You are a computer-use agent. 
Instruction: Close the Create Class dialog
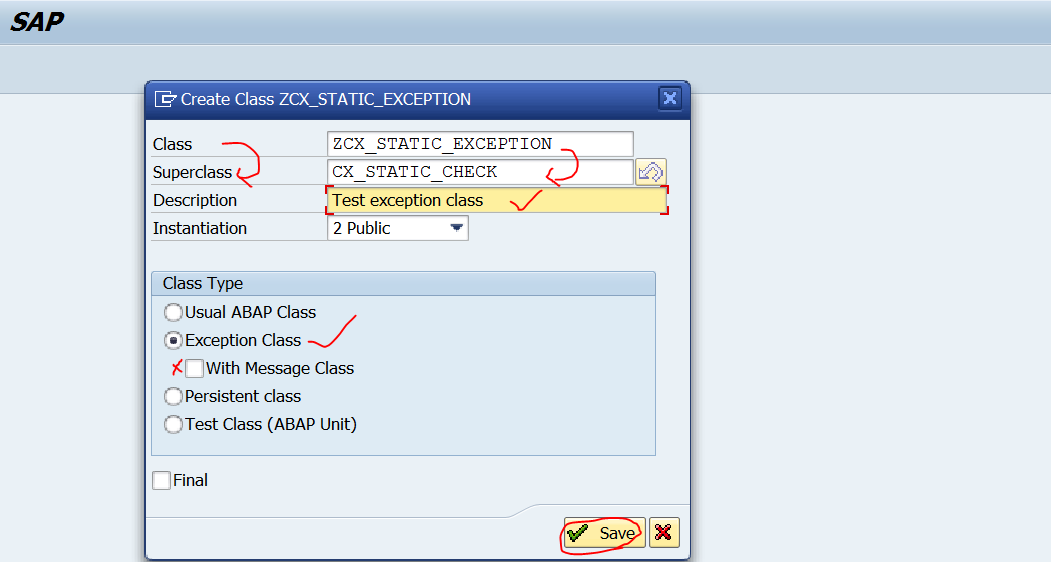coord(670,99)
